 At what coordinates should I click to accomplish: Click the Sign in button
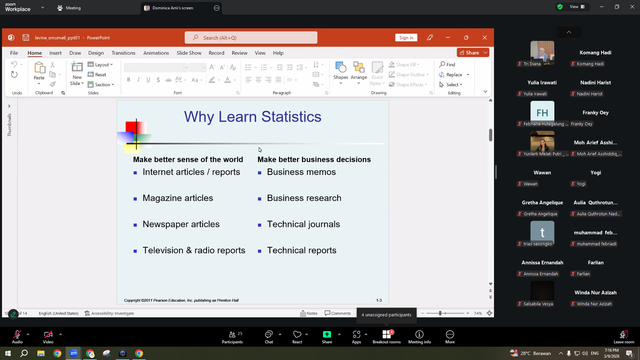pyautogui.click(x=406, y=38)
